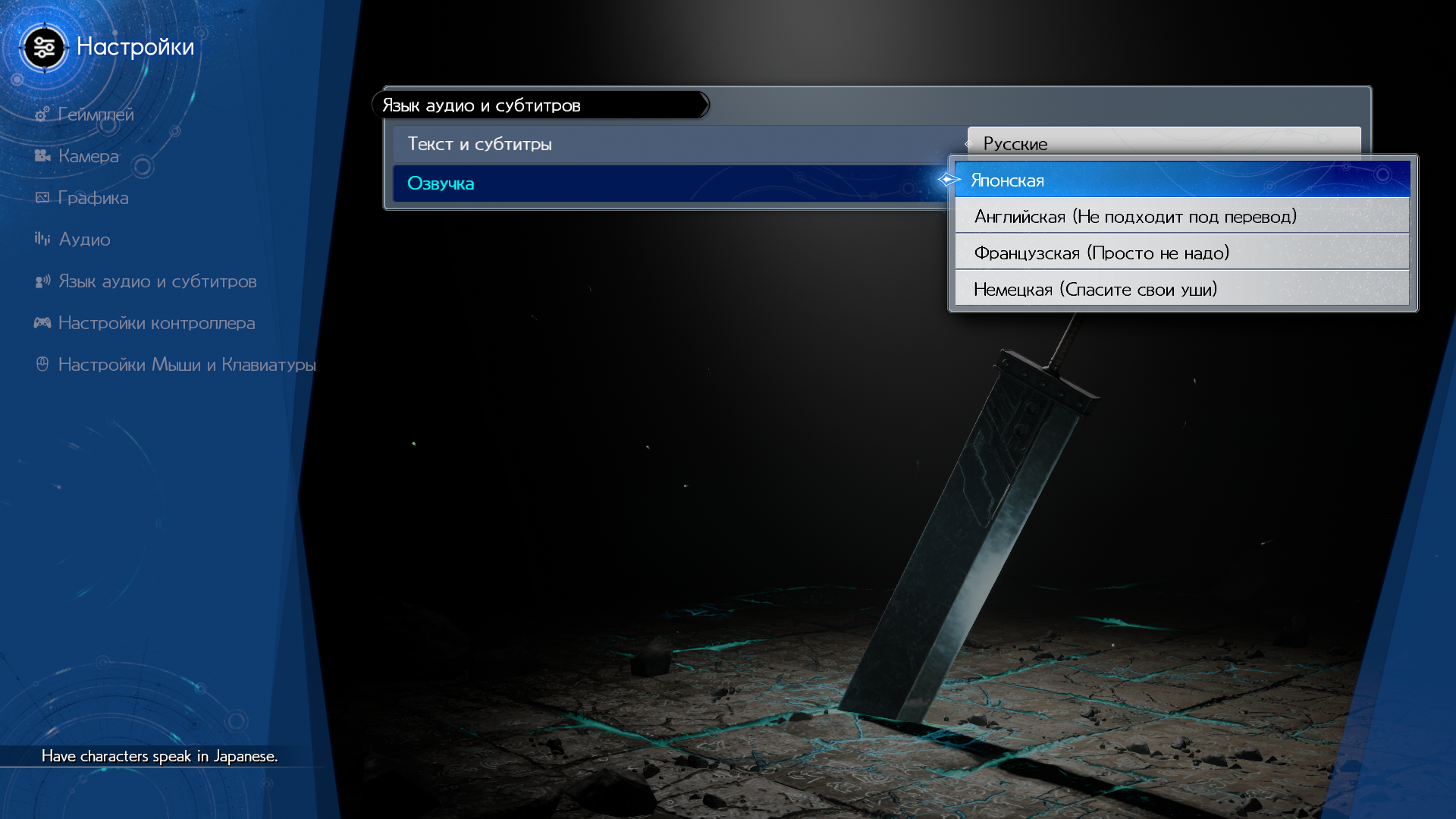The width and height of the screenshot is (1456, 819).
Task: Pick Французская (Просто не надо) voice option
Action: click(1181, 253)
